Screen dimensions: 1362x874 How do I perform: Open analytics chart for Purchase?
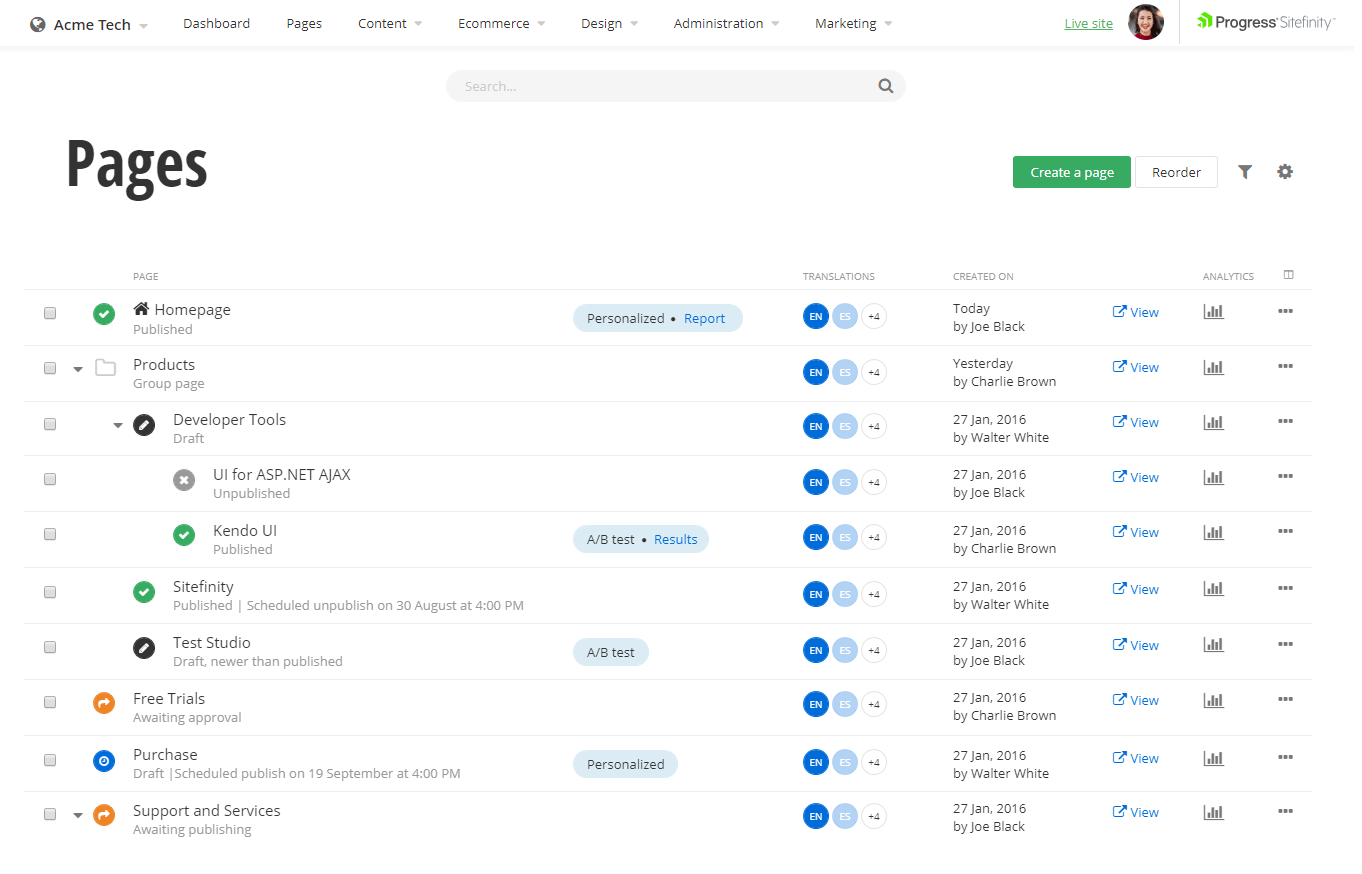pos(1213,758)
